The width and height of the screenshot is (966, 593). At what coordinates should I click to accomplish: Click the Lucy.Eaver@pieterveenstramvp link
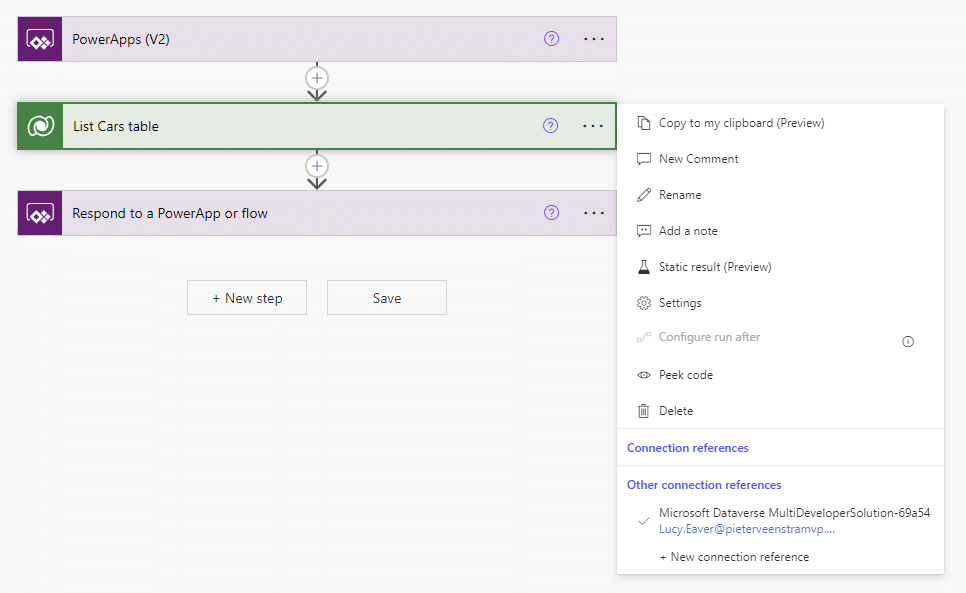[747, 529]
